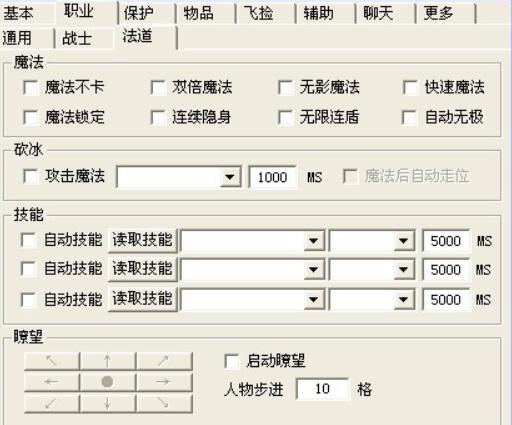Enable the 魔法不卡 checkbox
The image size is (512, 425).
coord(31,88)
